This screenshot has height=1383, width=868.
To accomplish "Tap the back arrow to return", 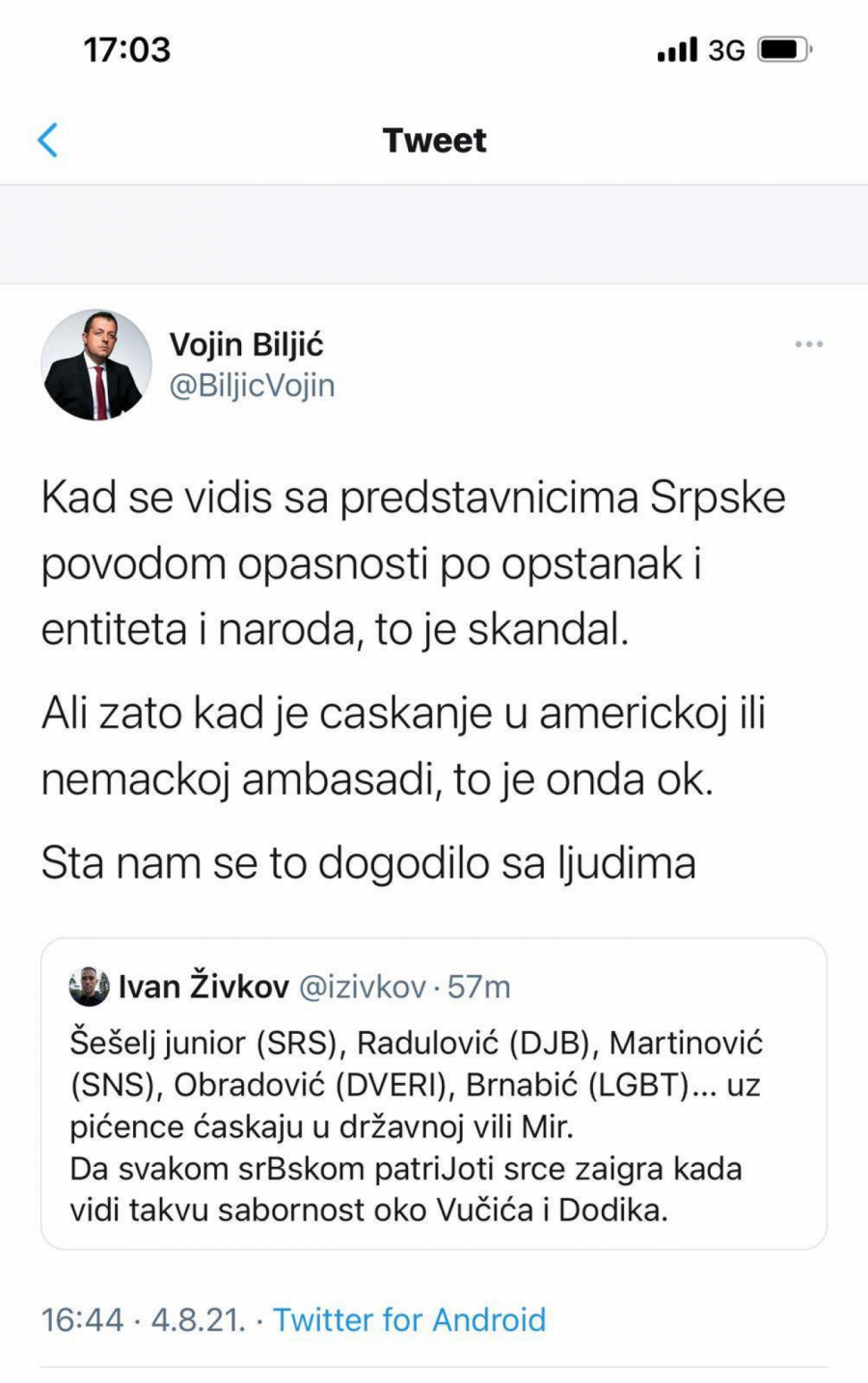I will (x=48, y=140).
